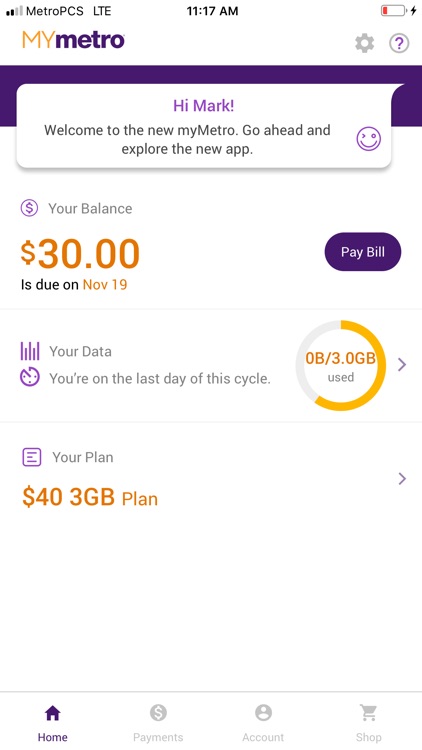
Task: Expand Your Data details chevron
Action: click(x=402, y=365)
